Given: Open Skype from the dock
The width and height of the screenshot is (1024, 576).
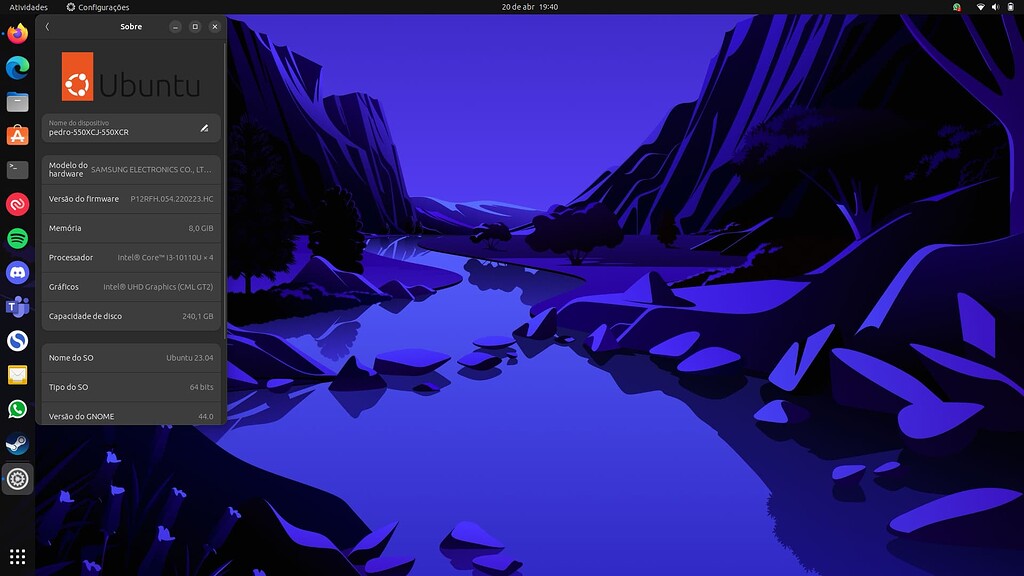Looking at the screenshot, I should (16, 340).
